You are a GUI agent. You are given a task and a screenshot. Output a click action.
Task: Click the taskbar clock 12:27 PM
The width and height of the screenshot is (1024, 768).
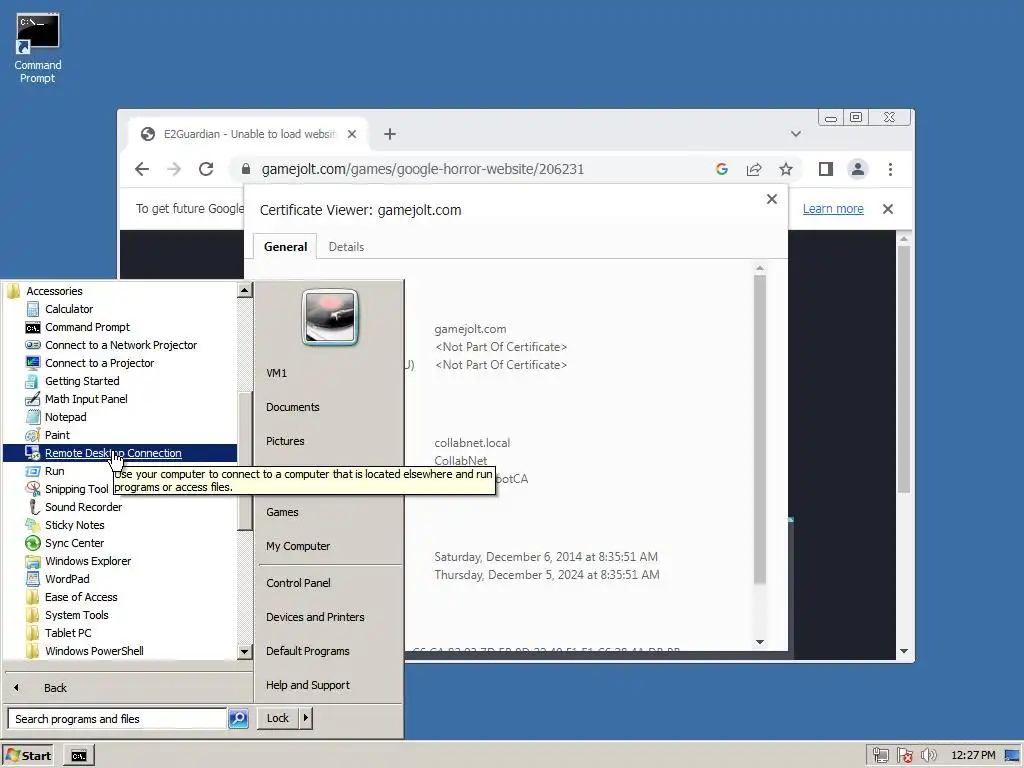click(973, 756)
